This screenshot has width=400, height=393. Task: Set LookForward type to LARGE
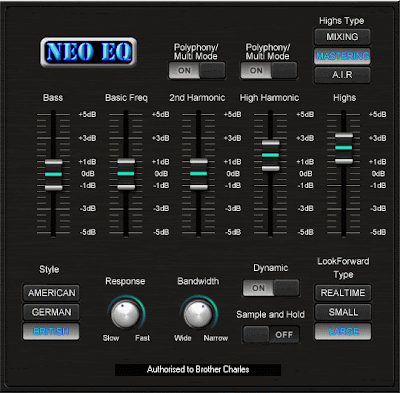coord(343,331)
